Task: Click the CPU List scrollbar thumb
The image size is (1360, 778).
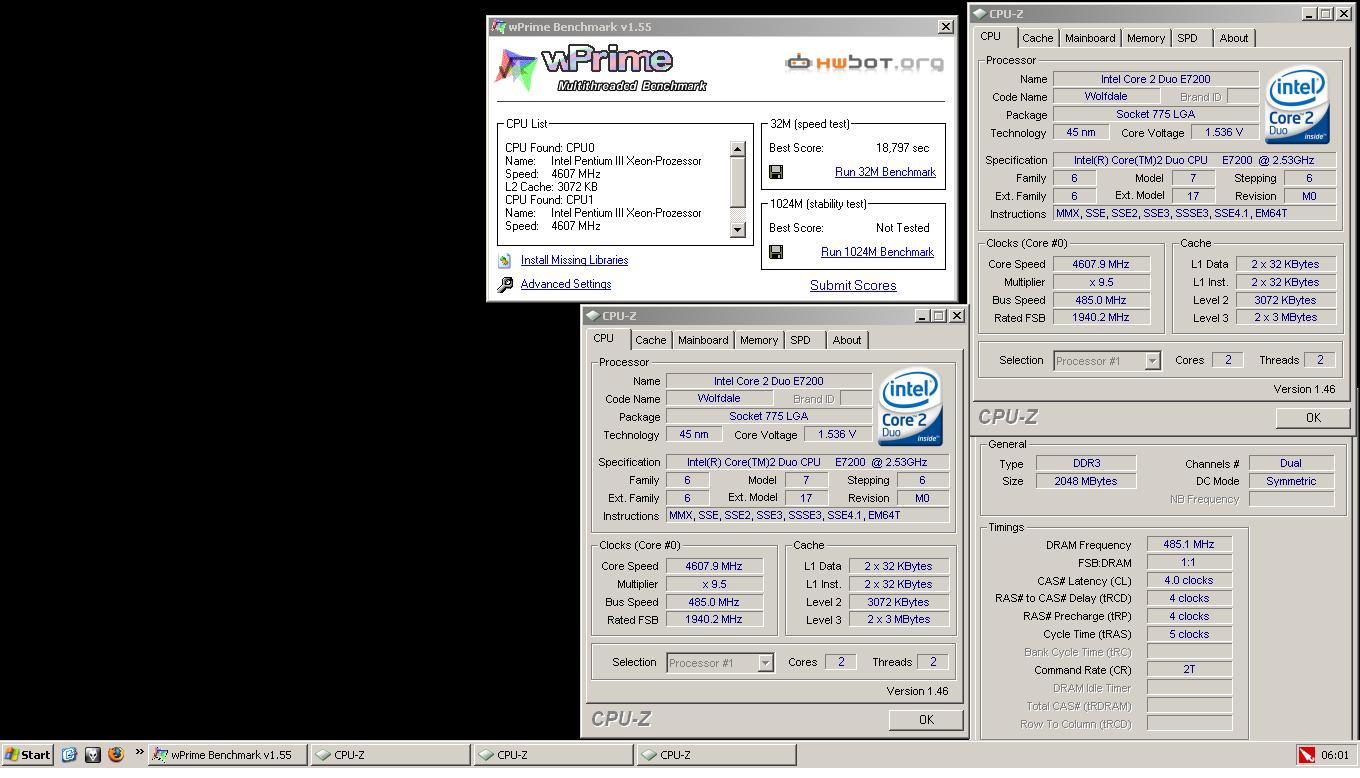Action: 738,182
